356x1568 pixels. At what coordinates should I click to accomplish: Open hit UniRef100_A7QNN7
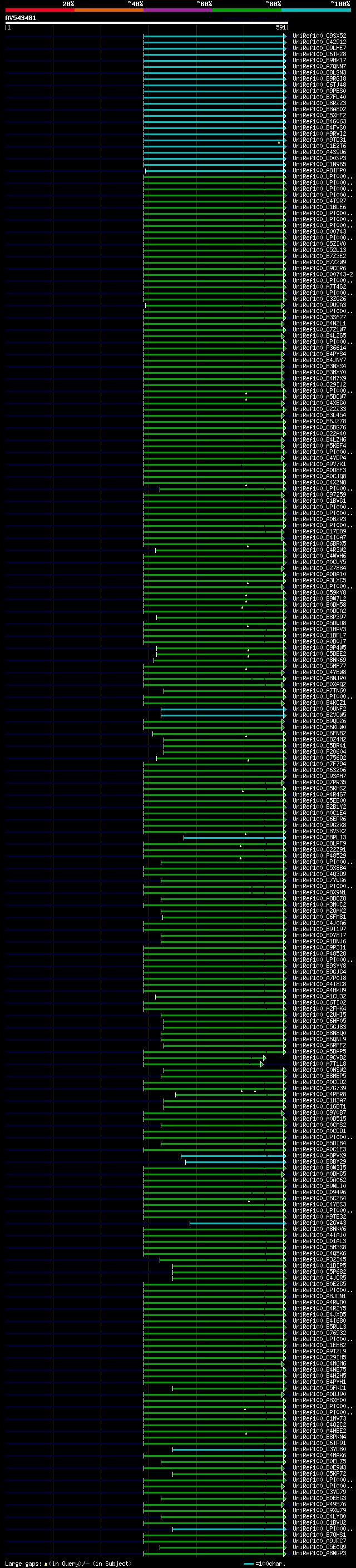pos(319,66)
